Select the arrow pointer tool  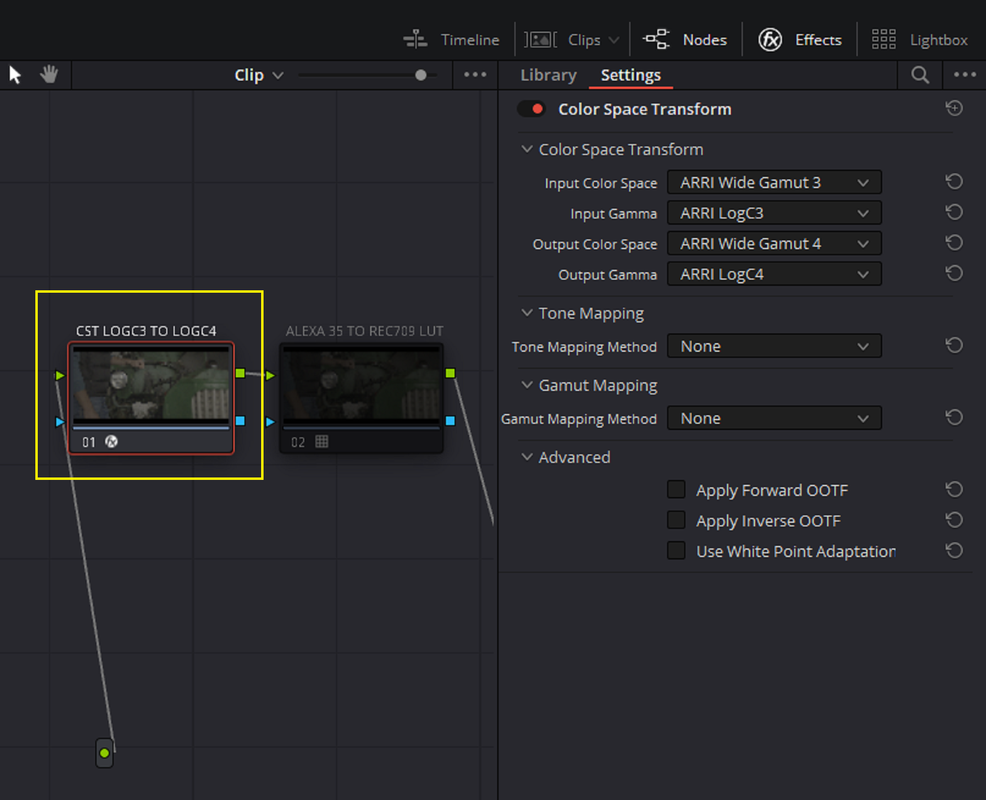click(x=15, y=75)
